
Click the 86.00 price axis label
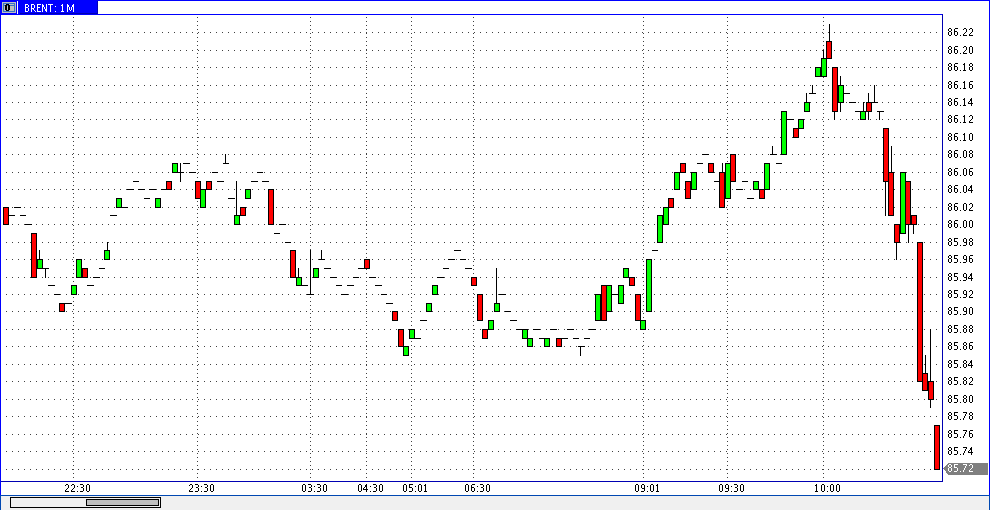pos(960,225)
